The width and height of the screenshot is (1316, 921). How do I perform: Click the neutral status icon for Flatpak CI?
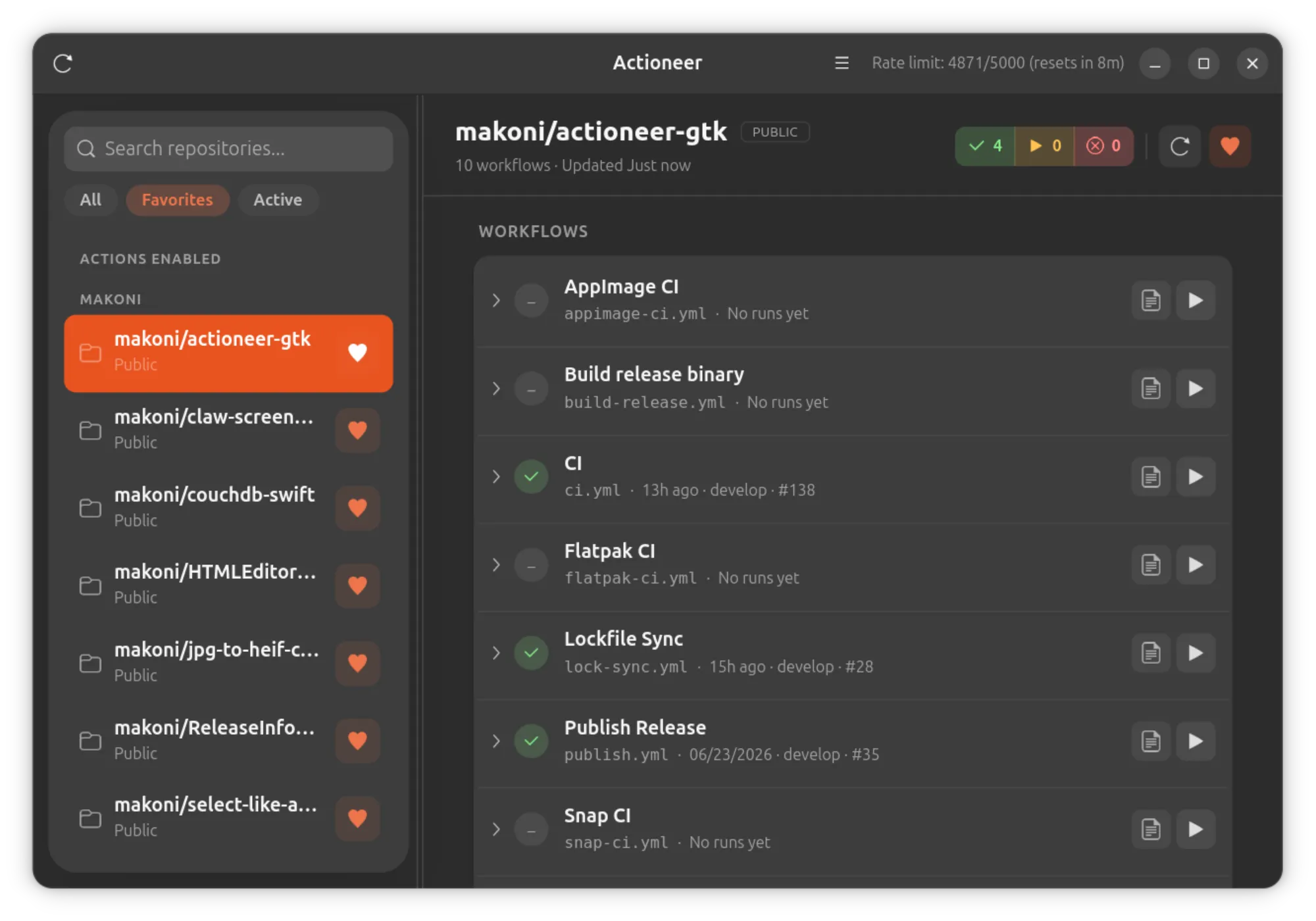[532, 565]
